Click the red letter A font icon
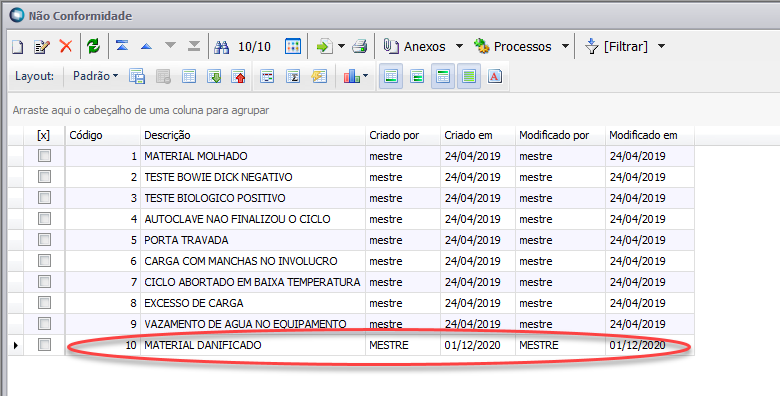Image resolution: width=780 pixels, height=396 pixels. [x=494, y=76]
